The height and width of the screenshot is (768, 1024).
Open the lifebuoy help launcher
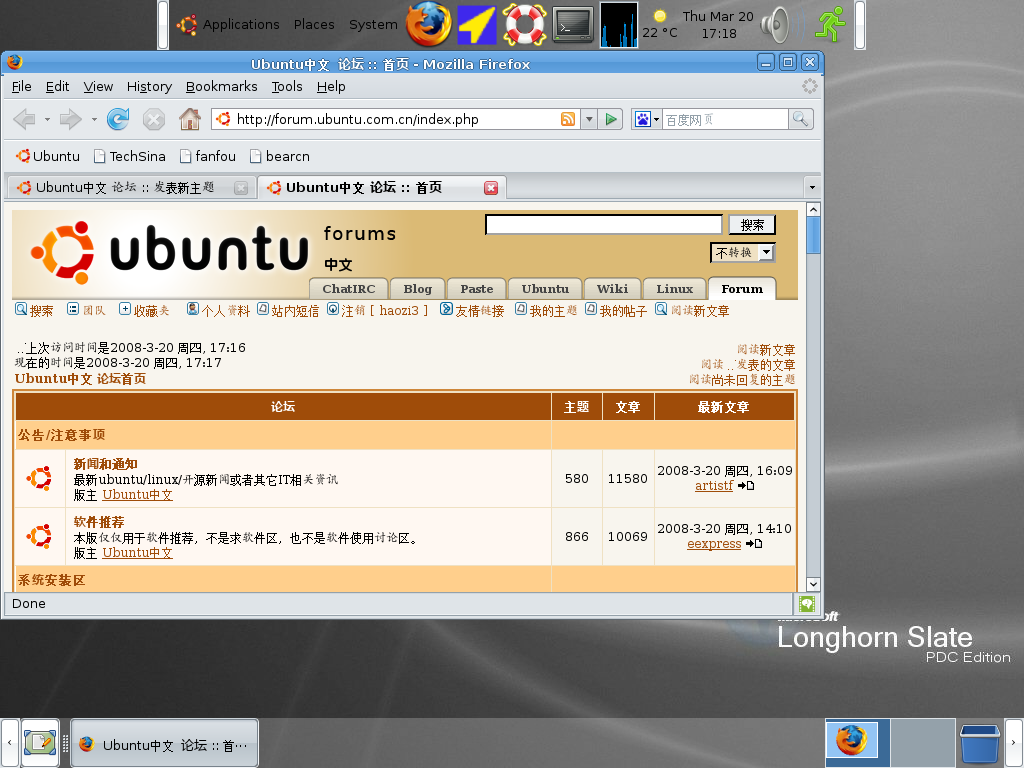524,25
